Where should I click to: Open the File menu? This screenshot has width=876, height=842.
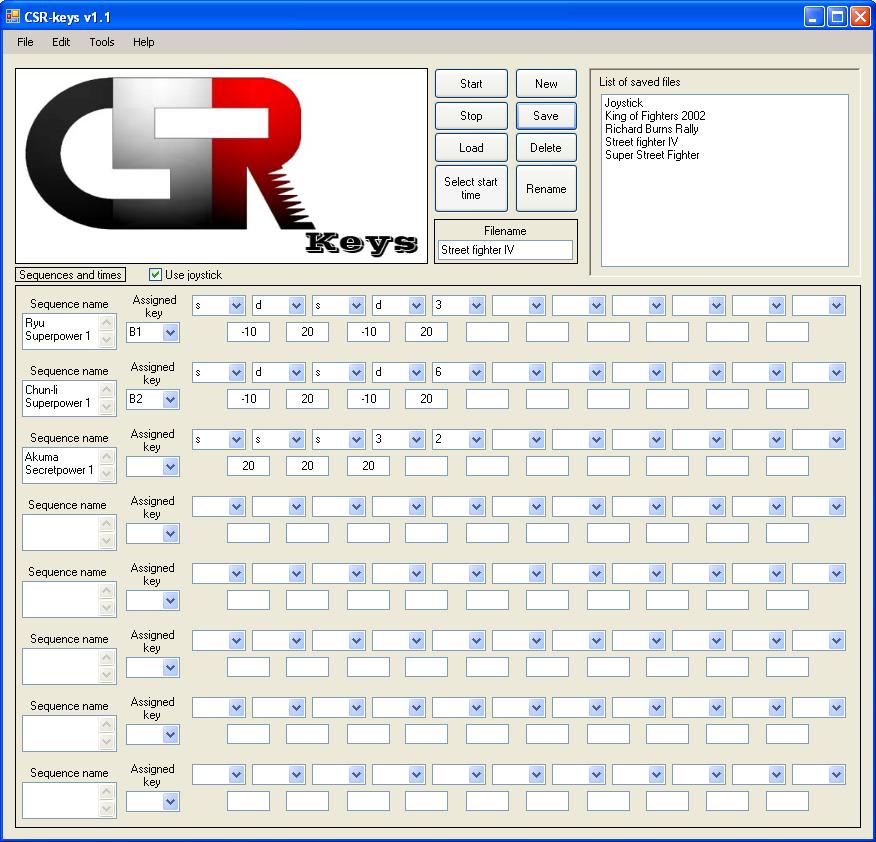(x=25, y=42)
